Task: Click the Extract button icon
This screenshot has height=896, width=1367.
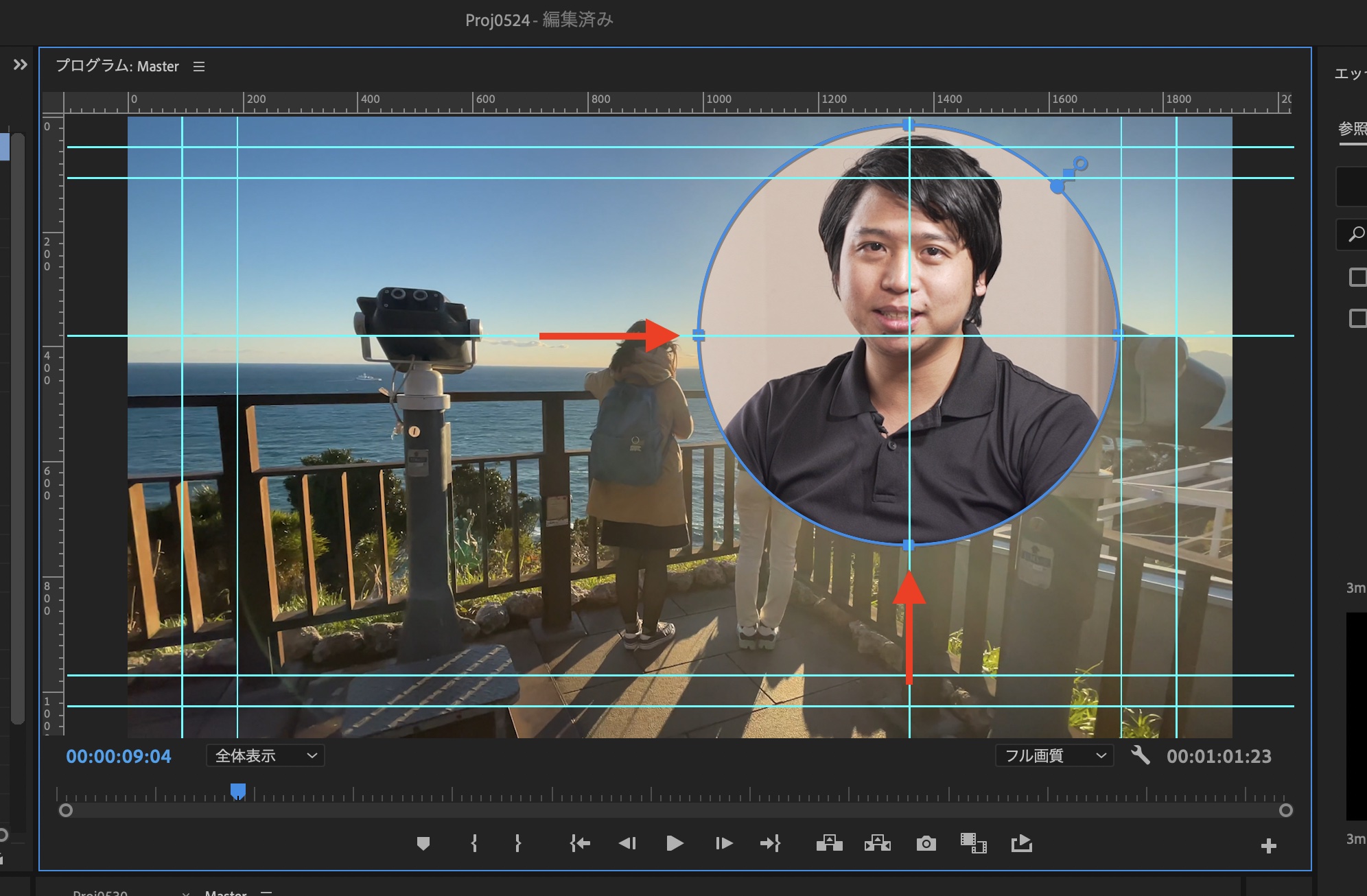Action: 877,843
